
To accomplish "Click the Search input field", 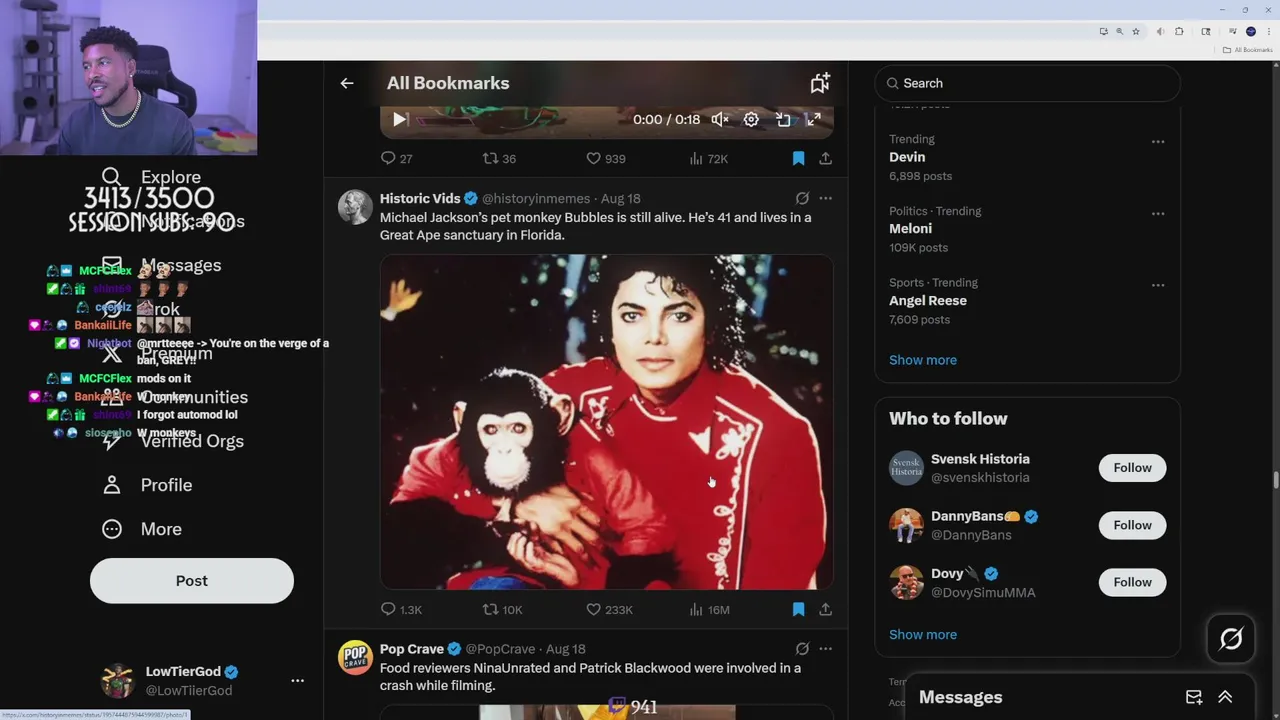I will point(1027,83).
